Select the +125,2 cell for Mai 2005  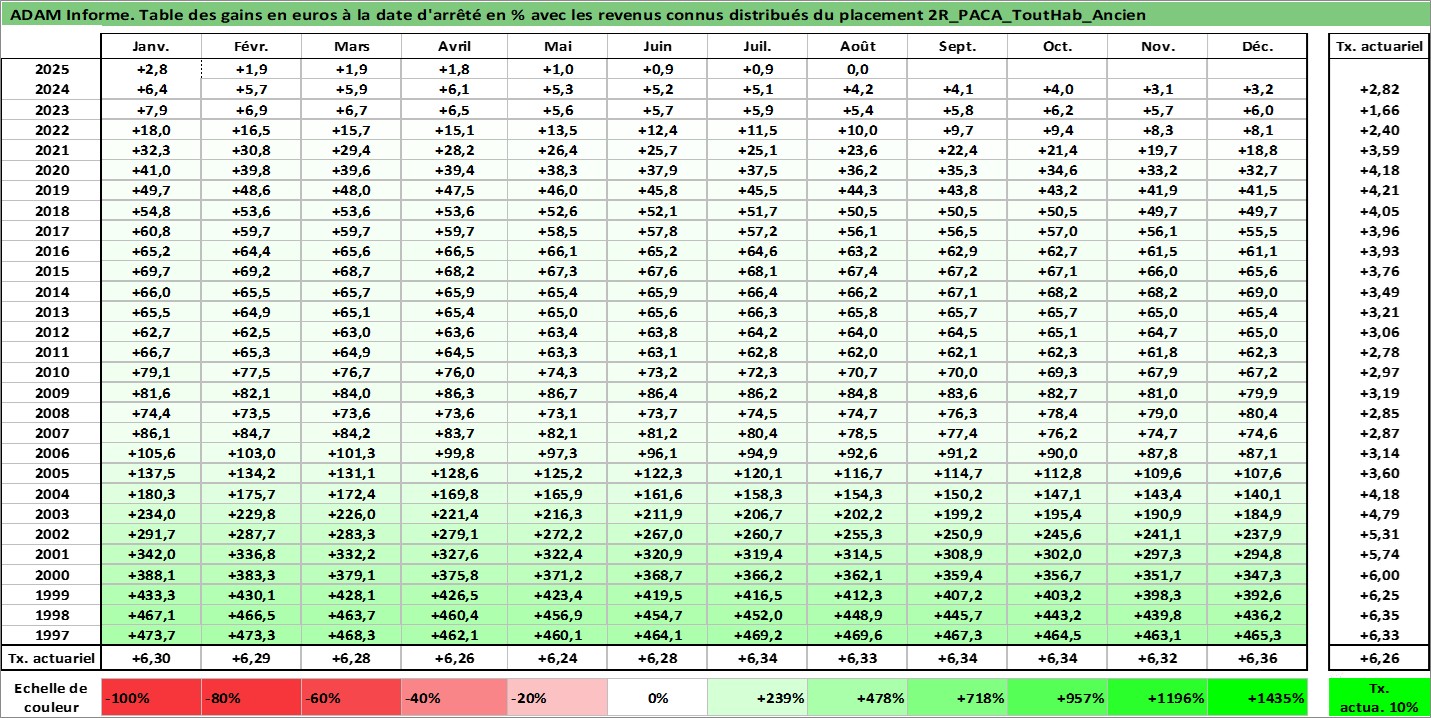tap(555, 473)
